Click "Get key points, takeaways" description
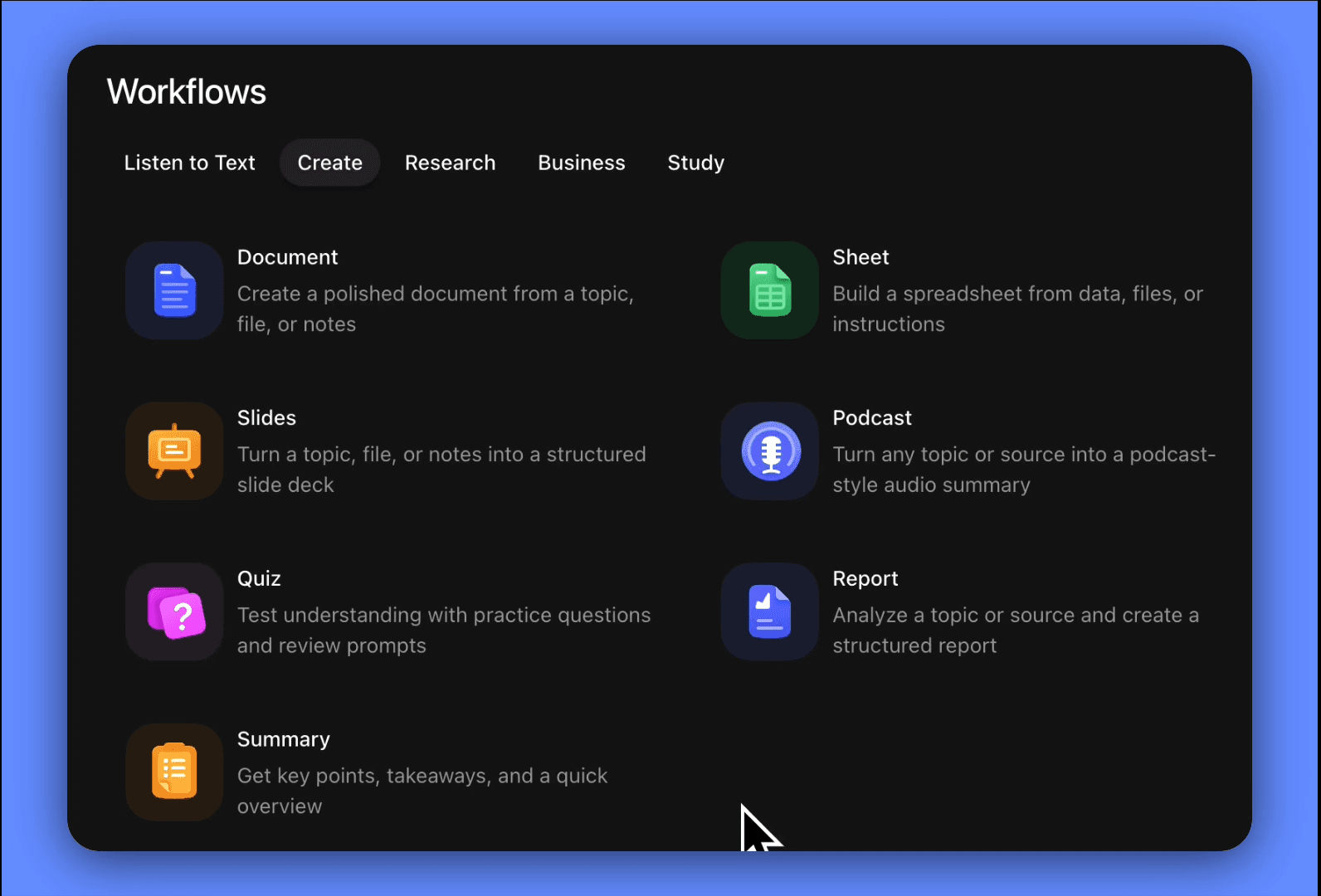 click(x=422, y=791)
